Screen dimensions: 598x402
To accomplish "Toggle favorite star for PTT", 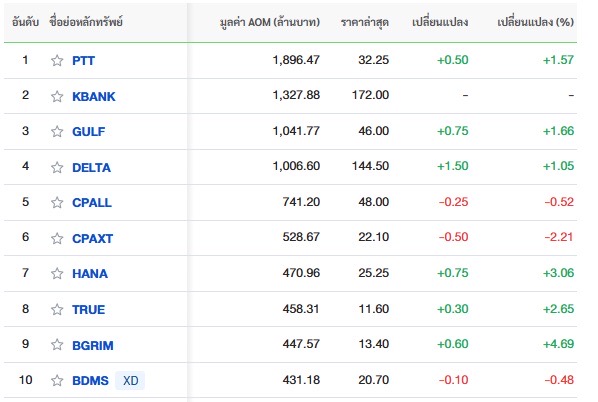I will [x=57, y=60].
